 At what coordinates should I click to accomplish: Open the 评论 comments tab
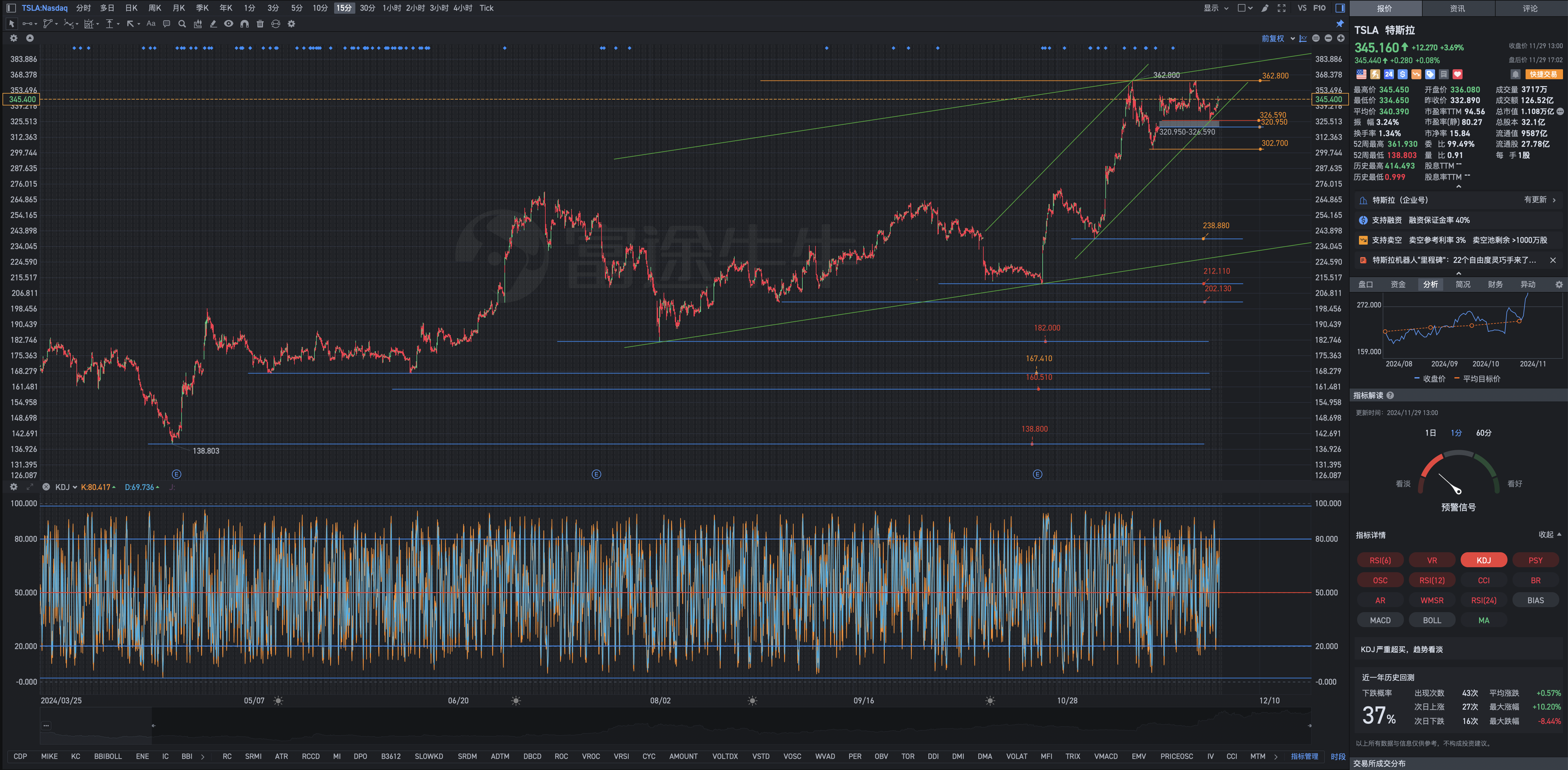coord(1530,8)
